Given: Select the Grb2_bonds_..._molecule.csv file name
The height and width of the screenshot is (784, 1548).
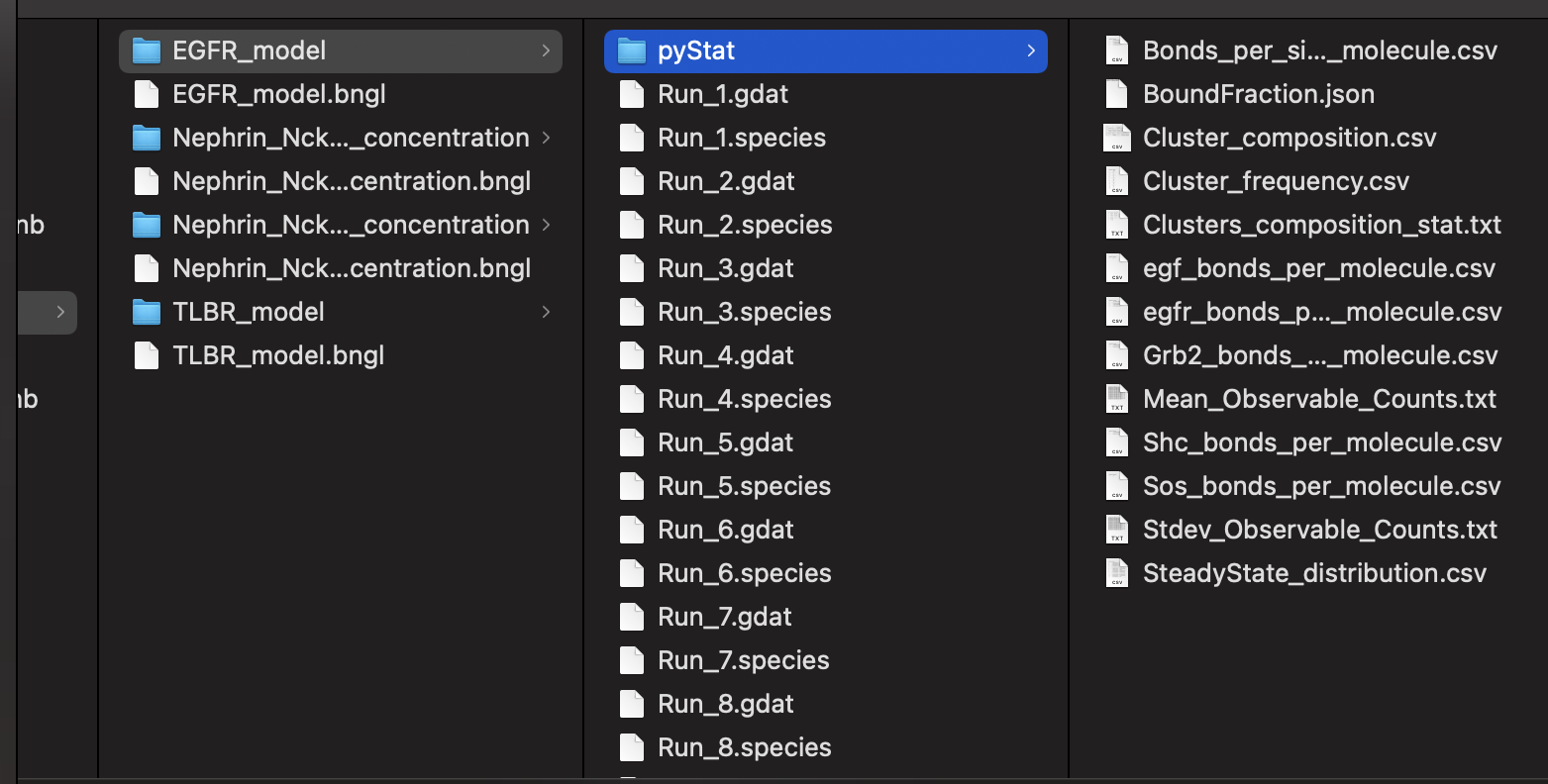Looking at the screenshot, I should click(x=1320, y=355).
